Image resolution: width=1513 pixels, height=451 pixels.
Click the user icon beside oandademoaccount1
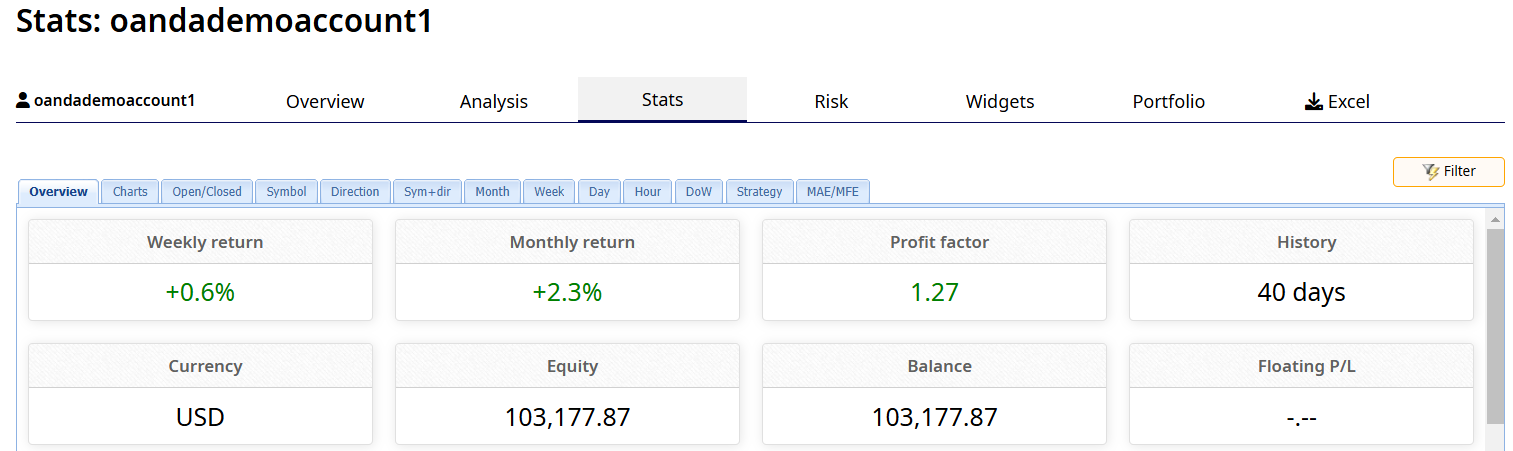[x=23, y=101]
